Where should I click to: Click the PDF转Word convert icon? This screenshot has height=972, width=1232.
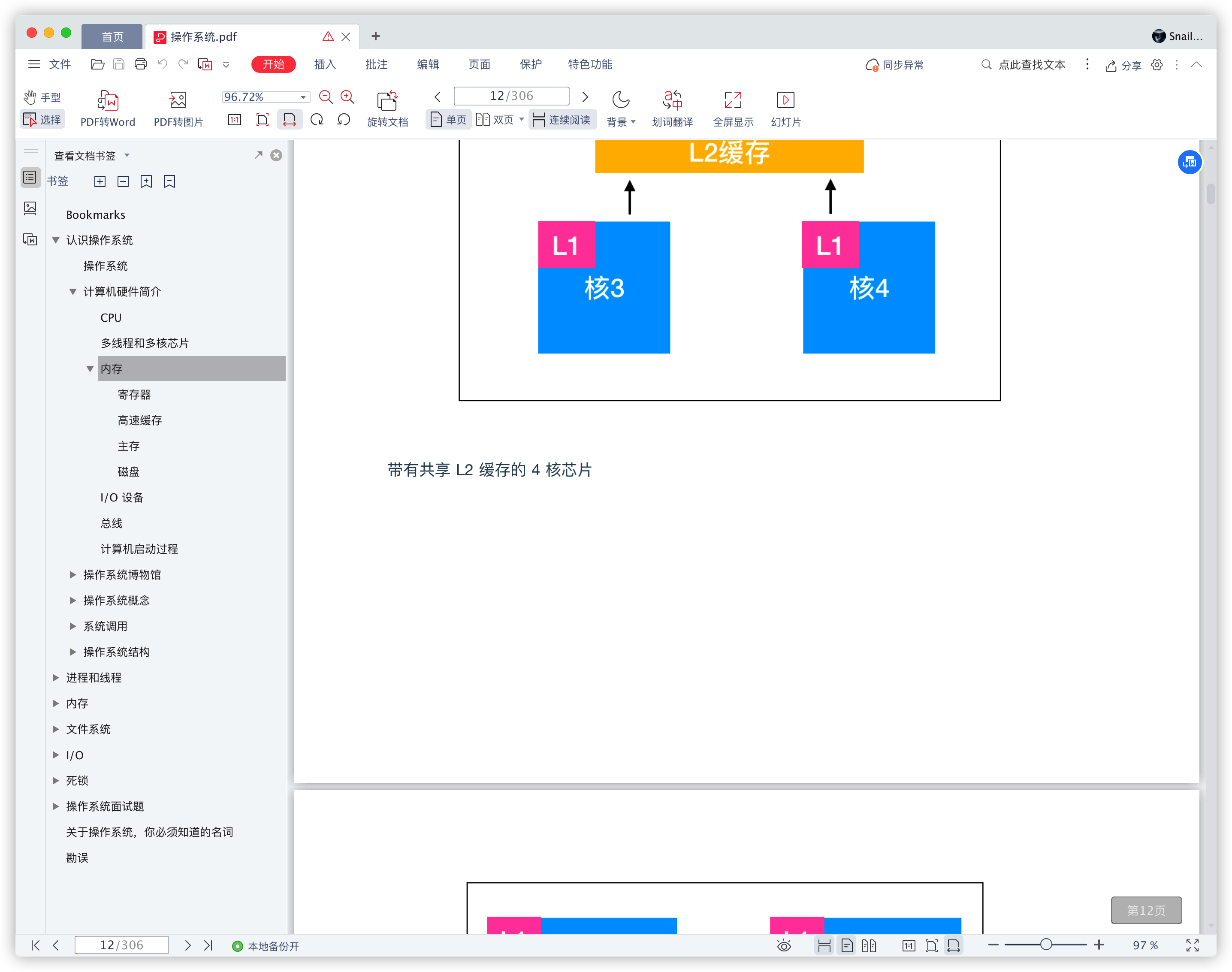(108, 101)
